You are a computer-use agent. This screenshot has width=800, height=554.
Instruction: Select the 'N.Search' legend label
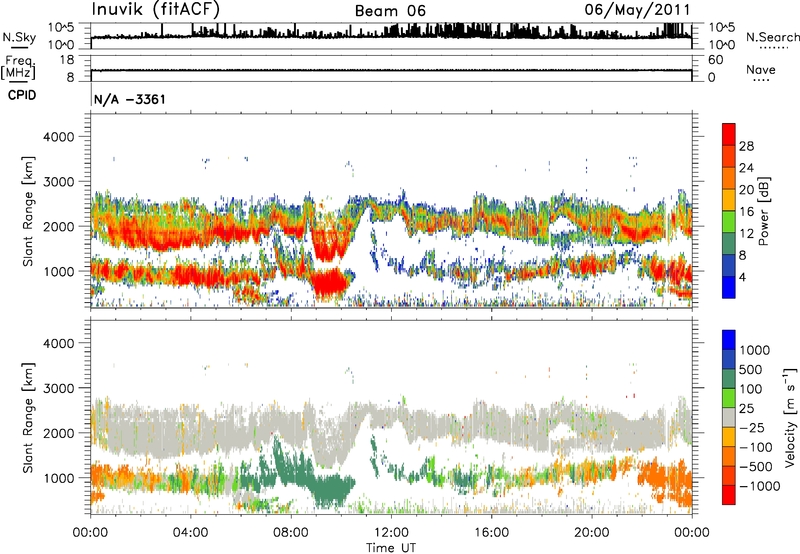point(773,37)
